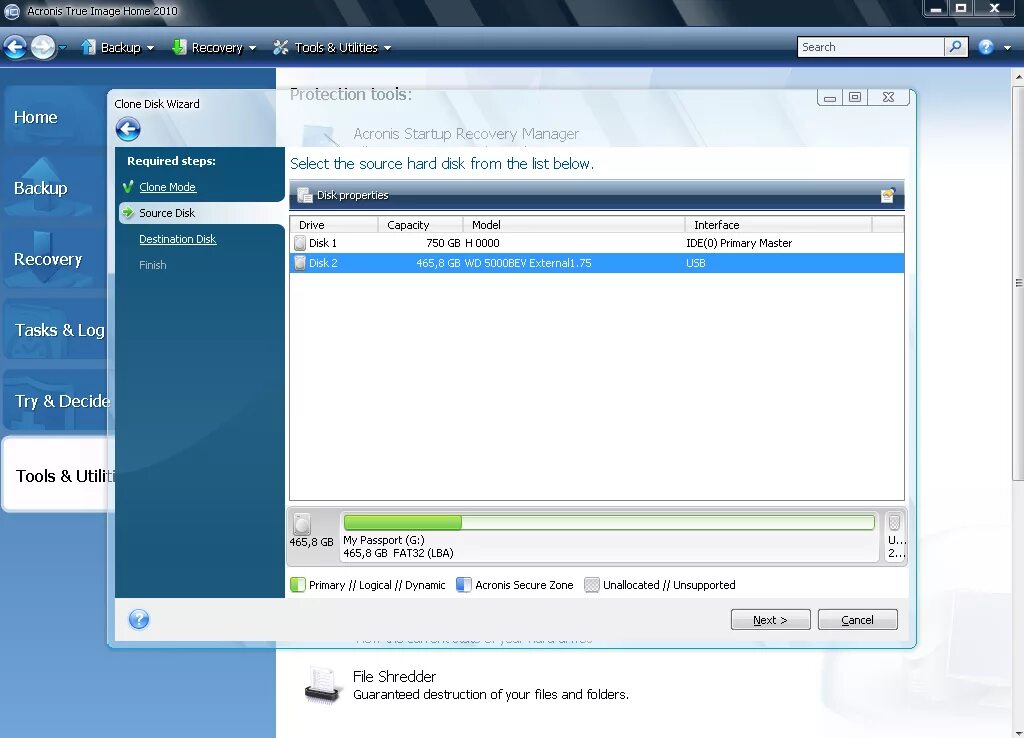Expand the help dropdown arrow
This screenshot has width=1024, height=738.
click(x=1007, y=48)
